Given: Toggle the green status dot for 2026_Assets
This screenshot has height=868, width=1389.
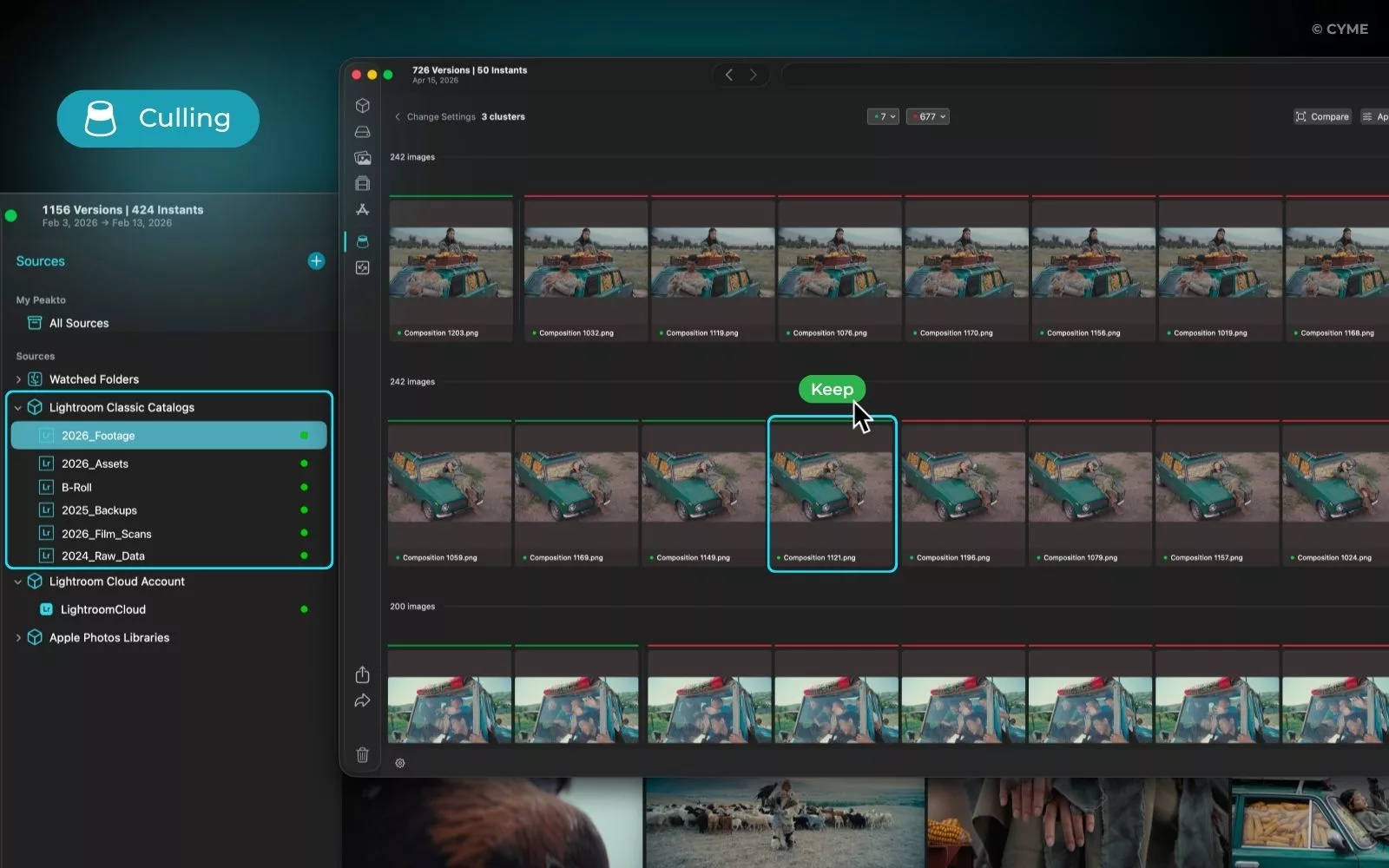Looking at the screenshot, I should point(304,464).
